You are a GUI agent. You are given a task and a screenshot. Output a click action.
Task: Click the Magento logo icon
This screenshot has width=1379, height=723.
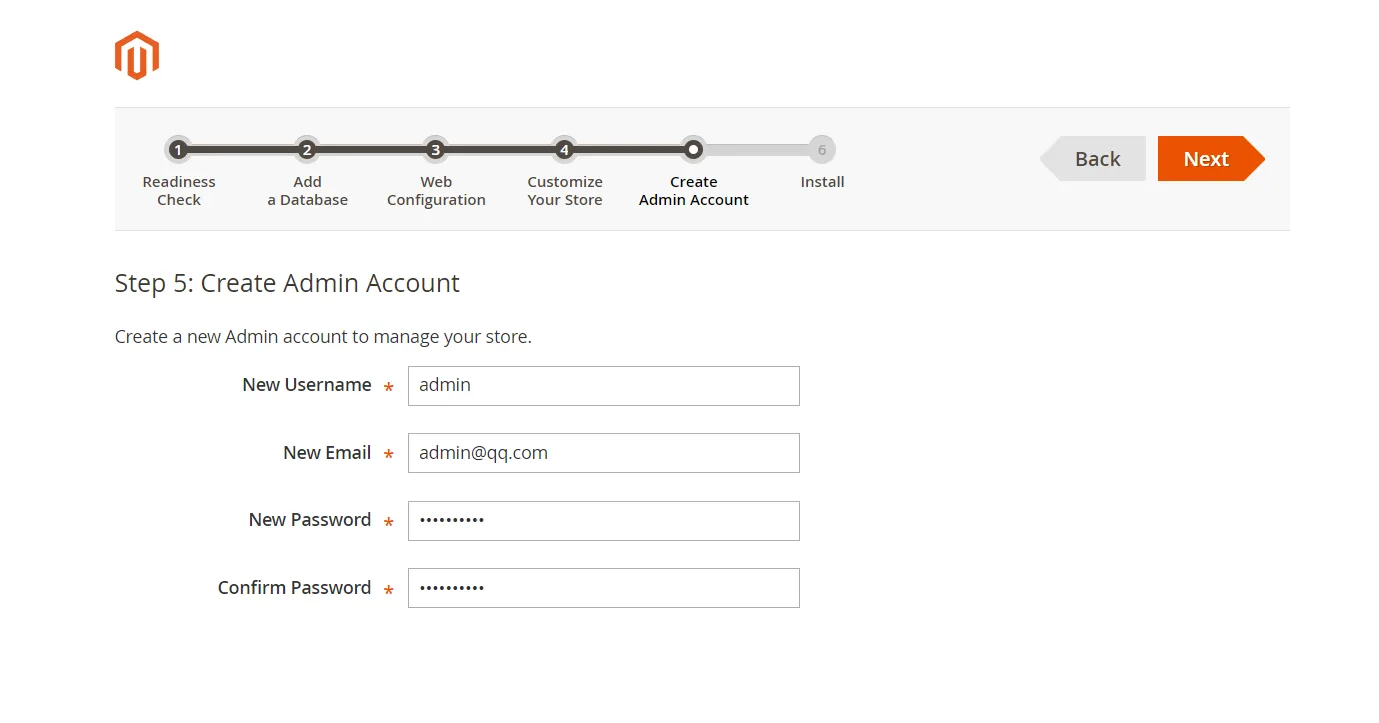tap(137, 55)
